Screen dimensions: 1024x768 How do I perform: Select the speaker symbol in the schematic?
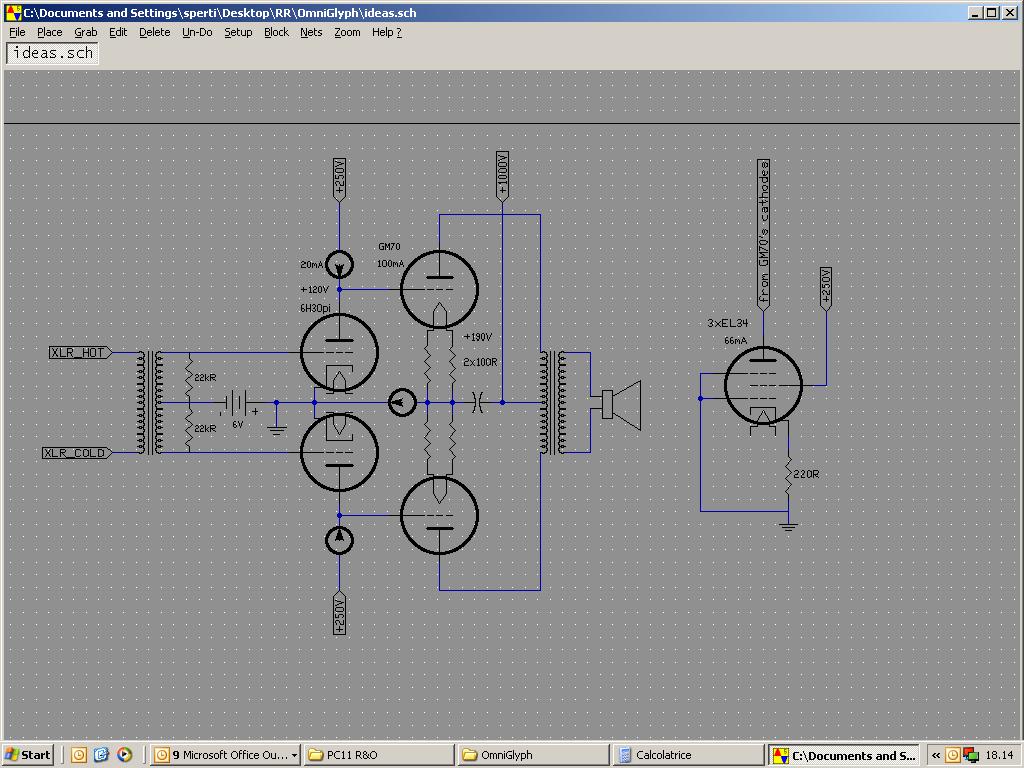pos(621,405)
